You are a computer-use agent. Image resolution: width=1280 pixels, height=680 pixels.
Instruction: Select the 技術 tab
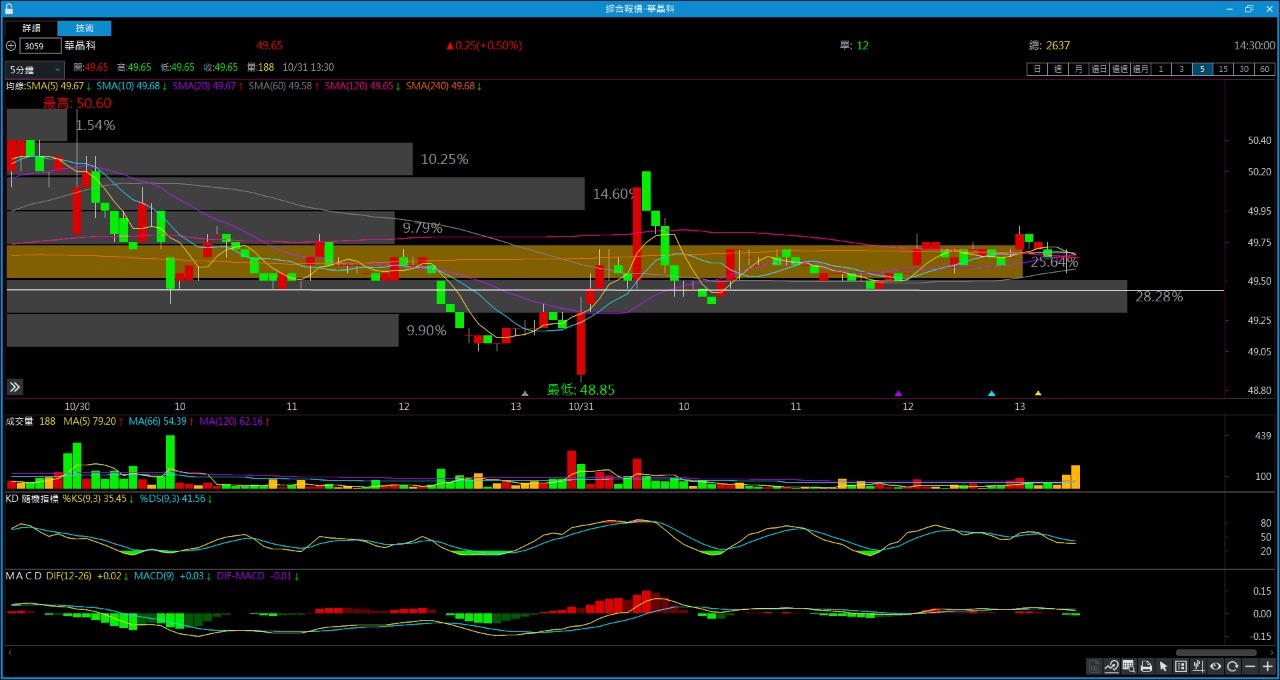click(x=84, y=28)
